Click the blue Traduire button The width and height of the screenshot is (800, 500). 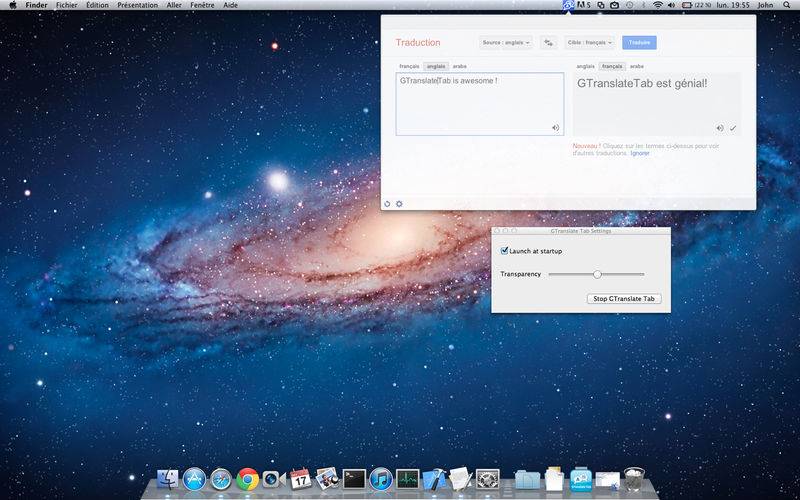point(639,43)
